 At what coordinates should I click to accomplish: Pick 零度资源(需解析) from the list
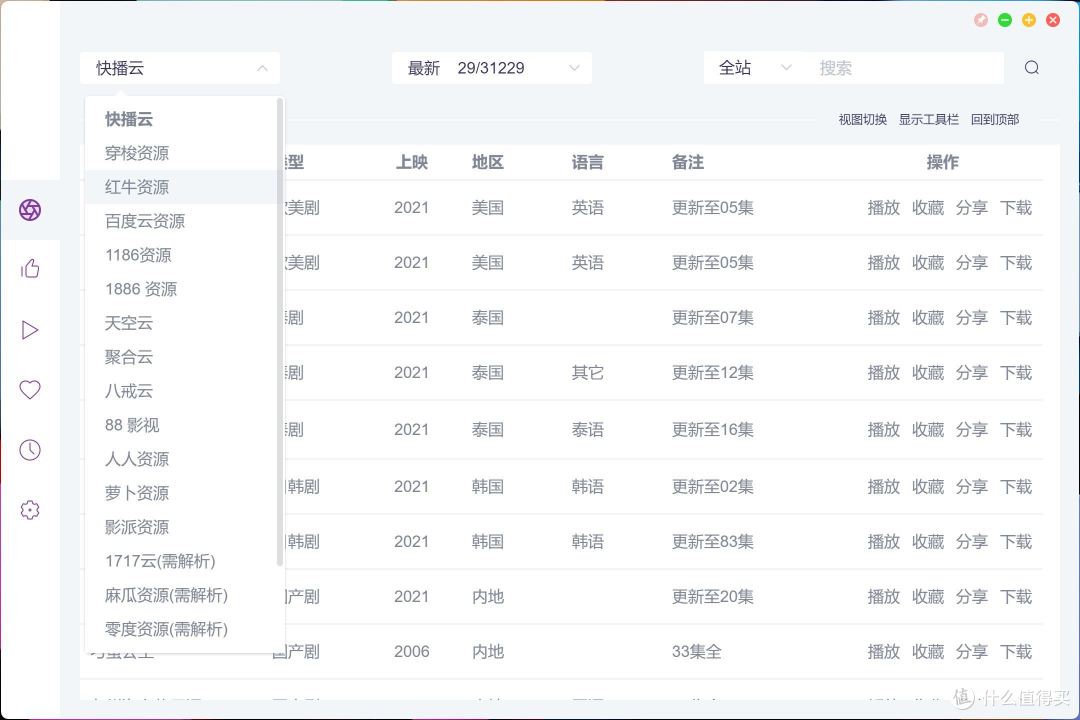click(x=180, y=629)
